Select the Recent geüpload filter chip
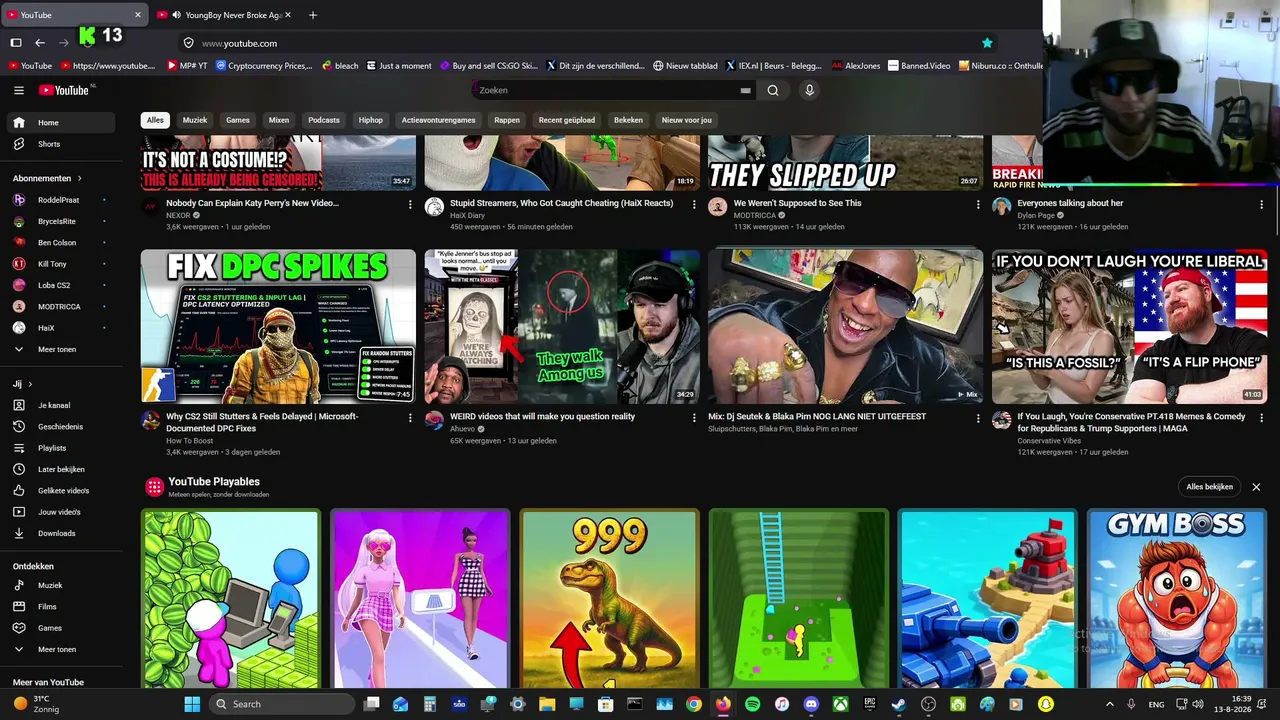 tap(567, 120)
